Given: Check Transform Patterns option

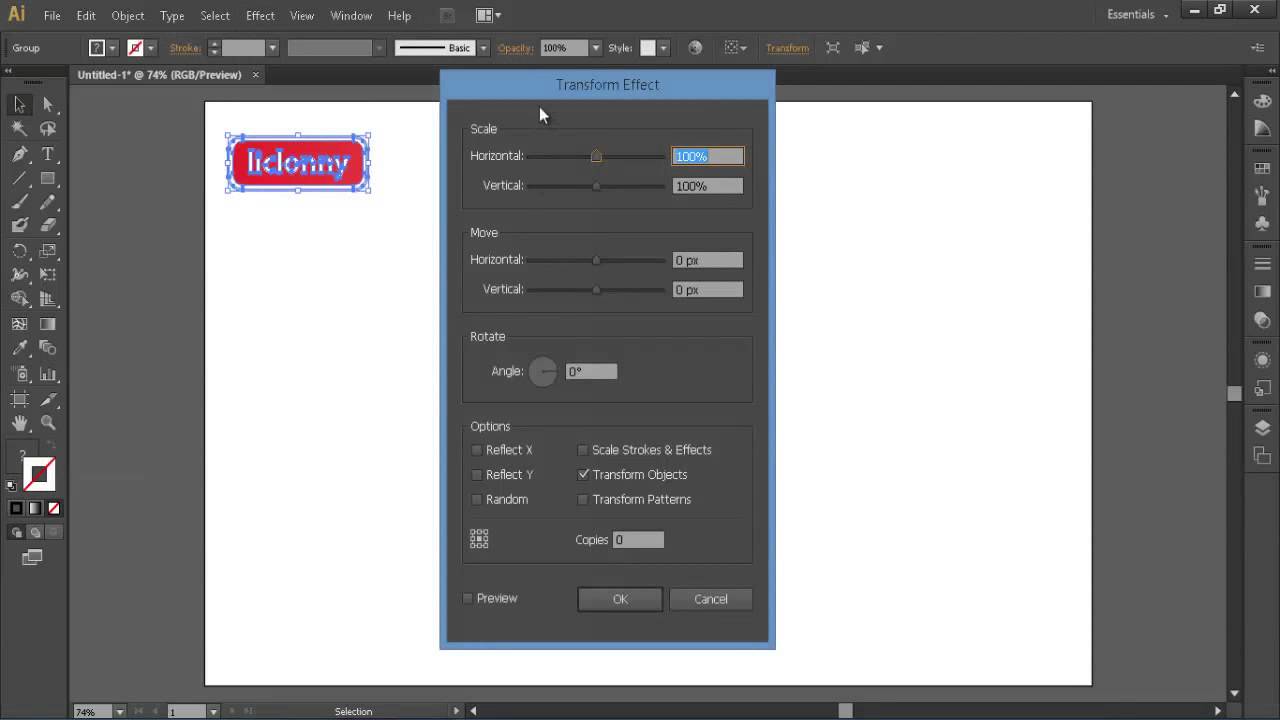Looking at the screenshot, I should [583, 499].
